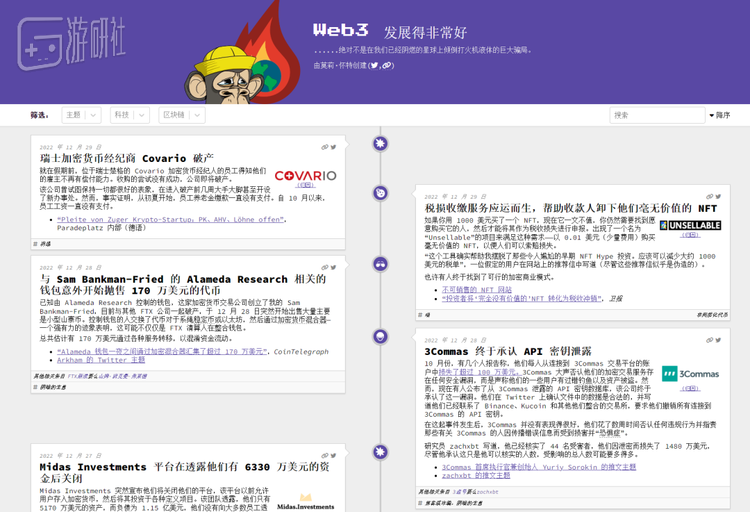
Task: Click the link icon on Midas Investments post
Action: click(325, 456)
